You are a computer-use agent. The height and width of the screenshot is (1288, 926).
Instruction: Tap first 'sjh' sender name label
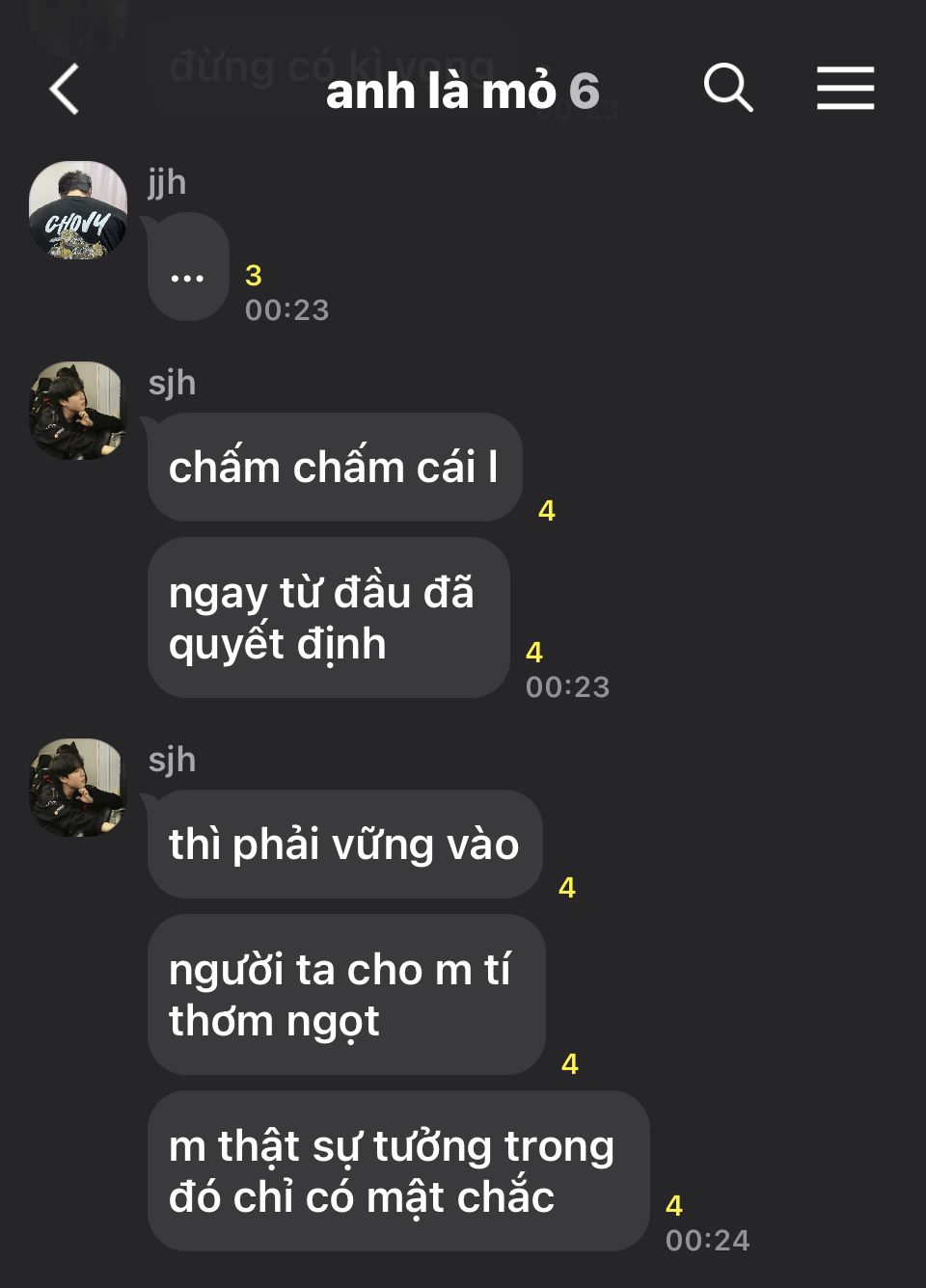172,383
